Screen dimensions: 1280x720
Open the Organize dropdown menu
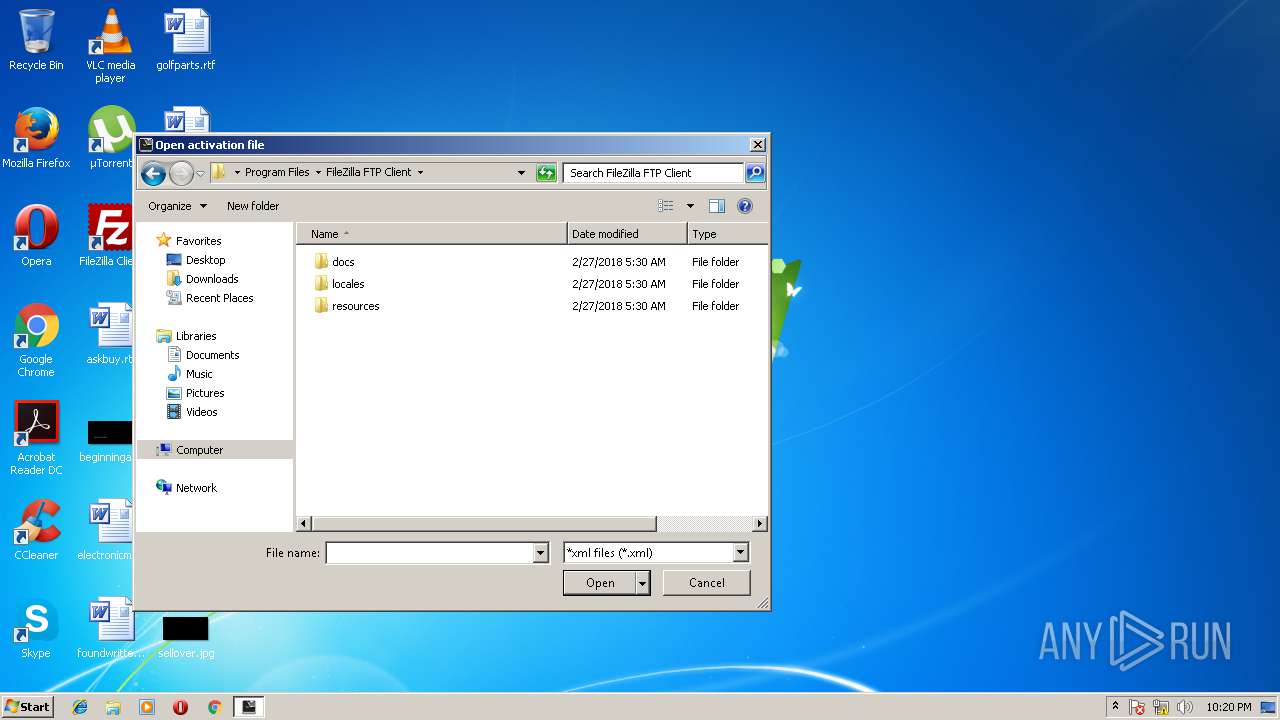[178, 206]
